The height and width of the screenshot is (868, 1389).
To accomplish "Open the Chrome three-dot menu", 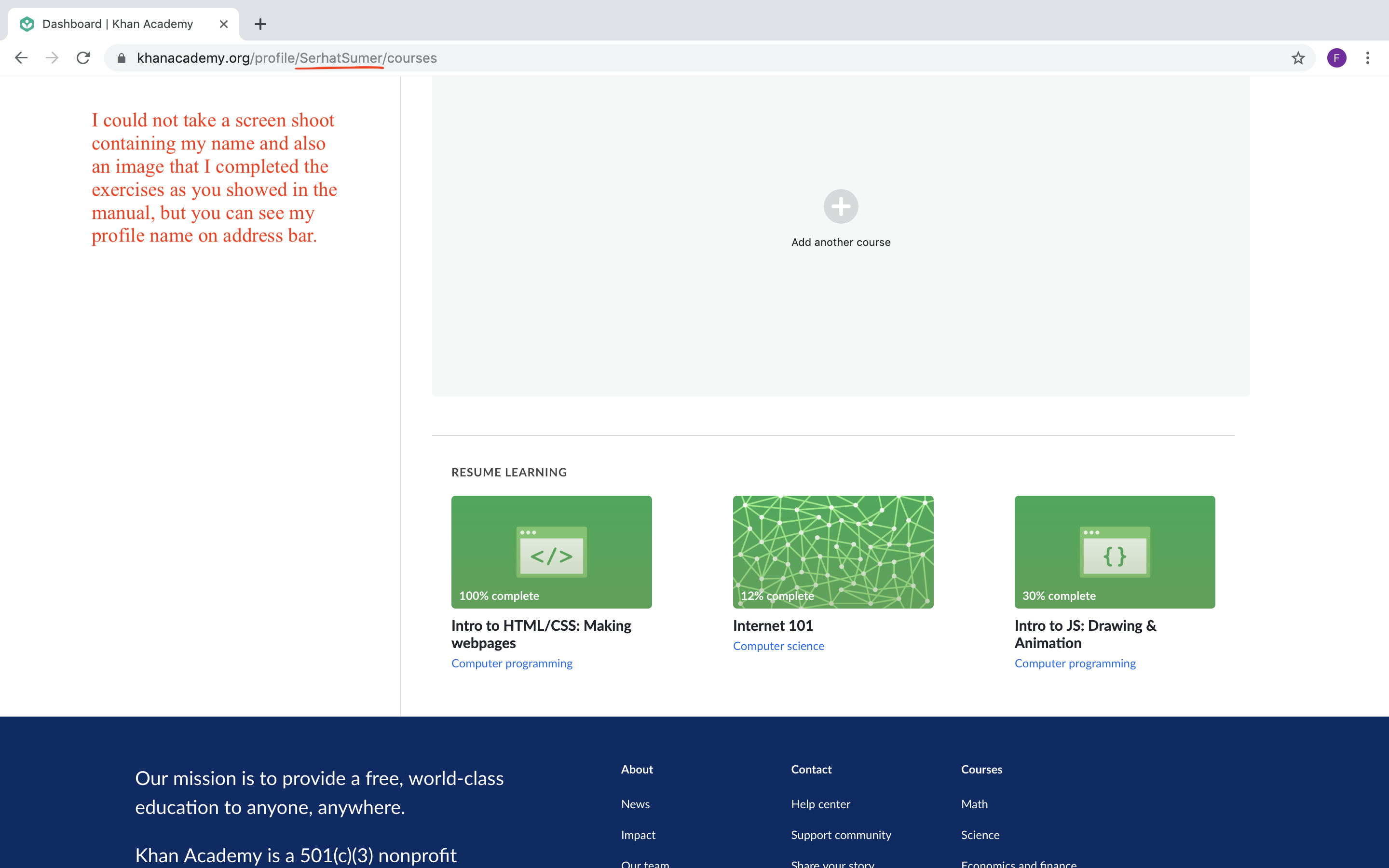I will click(x=1368, y=58).
